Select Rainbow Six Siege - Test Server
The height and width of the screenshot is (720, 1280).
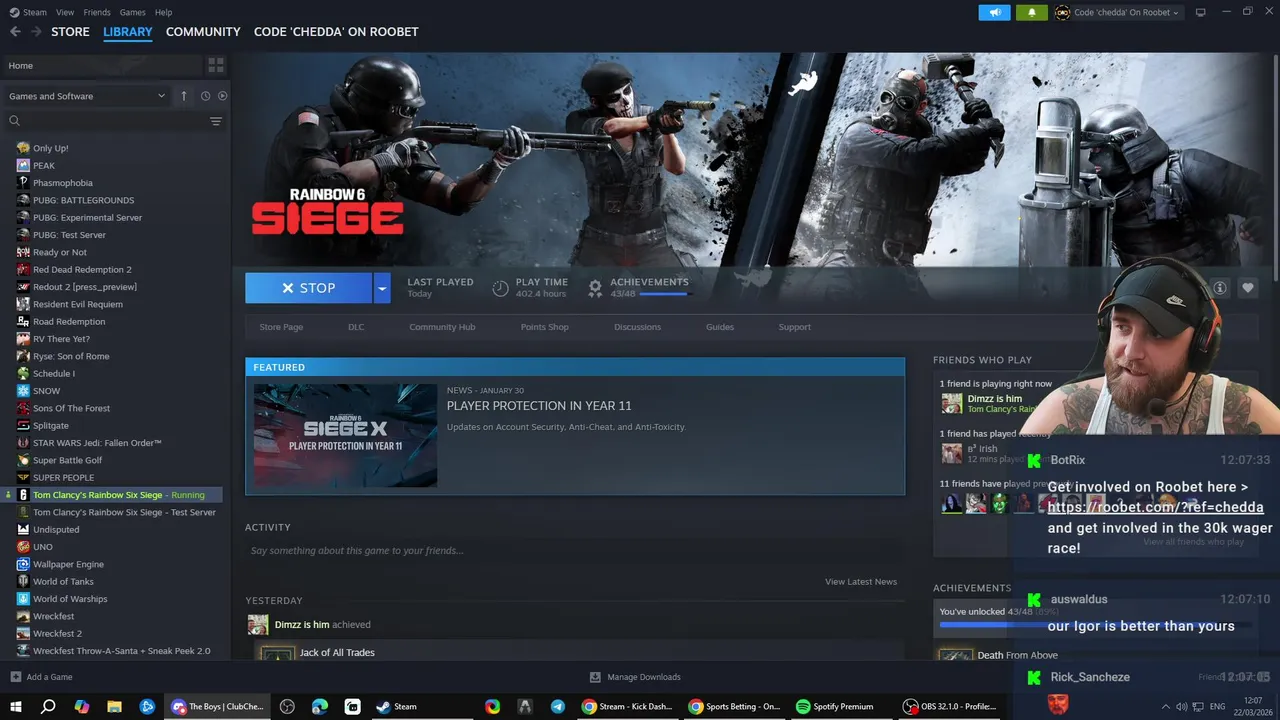click(124, 512)
